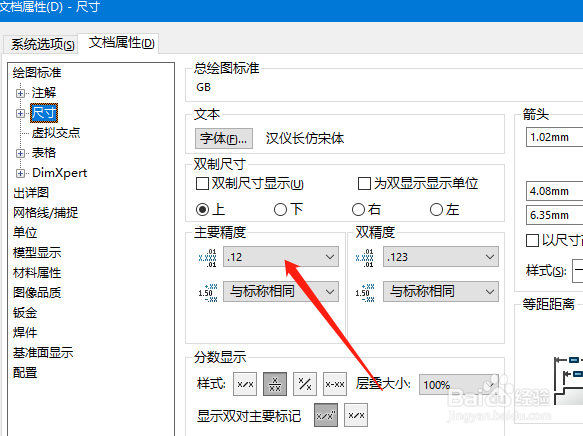Click arrow size 4.08mm input field

coord(554,191)
